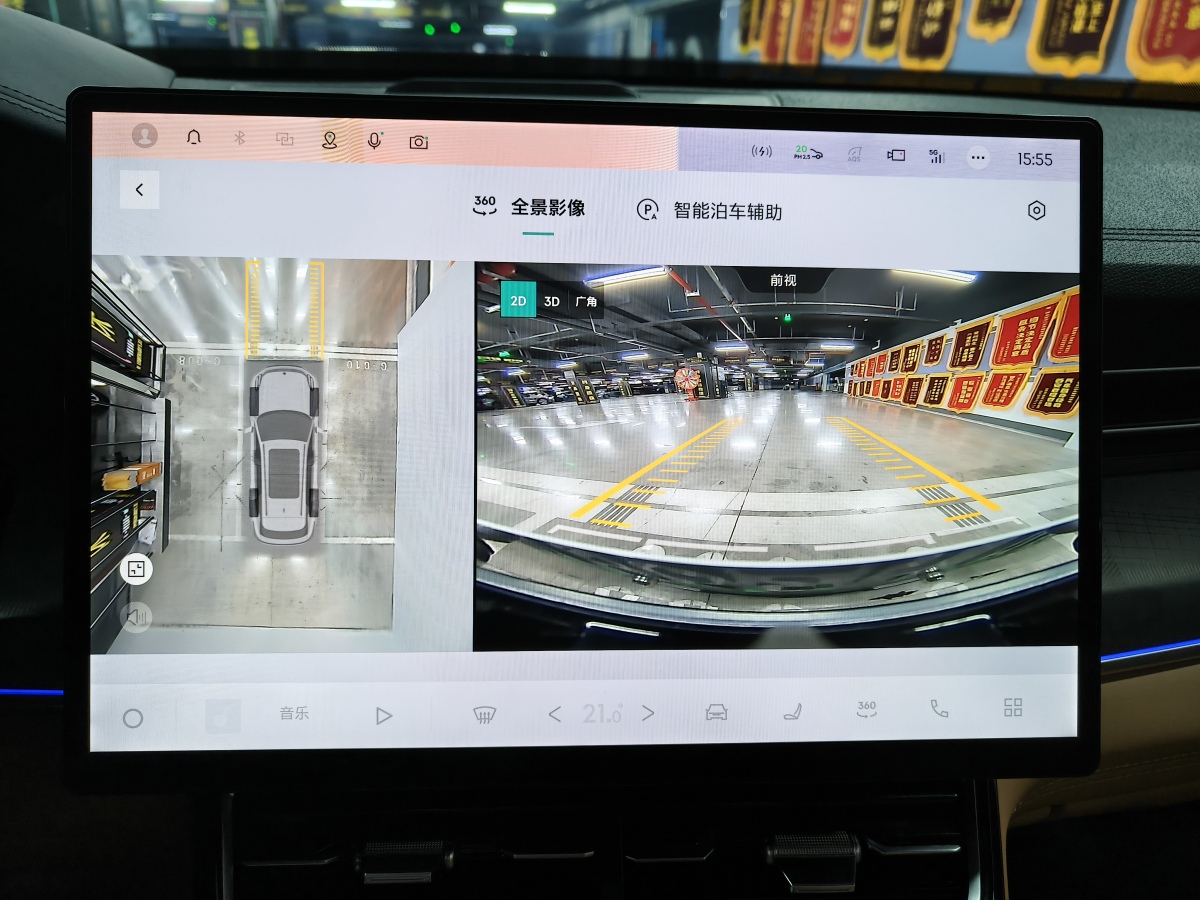Increase temperature with right chevron
The height and width of the screenshot is (900, 1200).
pyautogui.click(x=647, y=713)
